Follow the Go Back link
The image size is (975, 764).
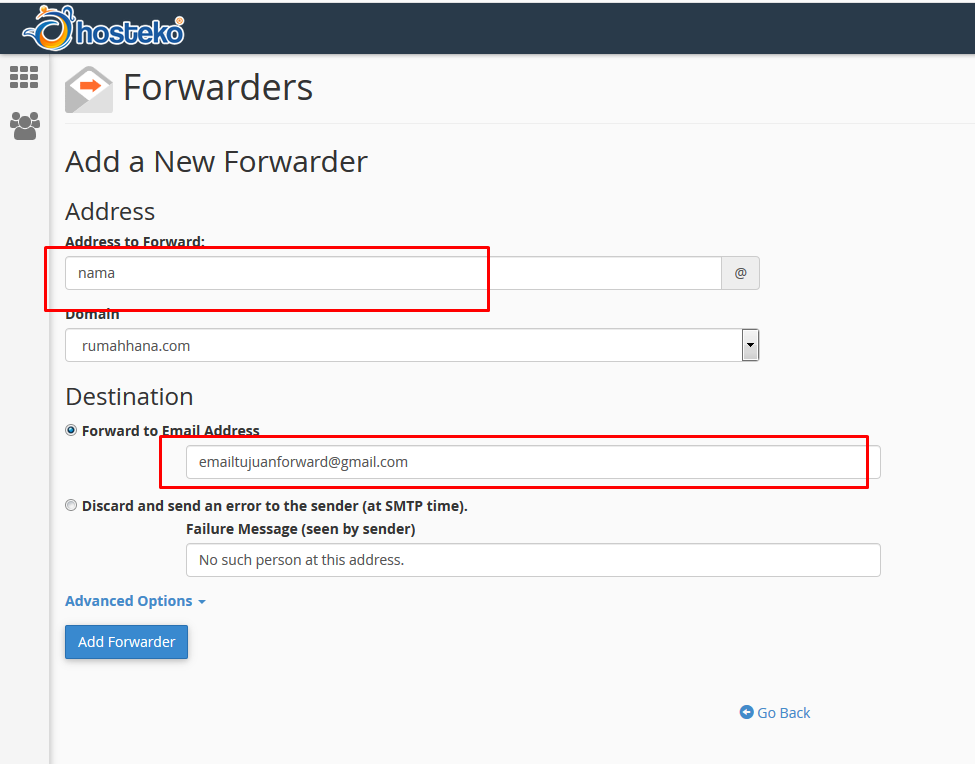pos(783,712)
